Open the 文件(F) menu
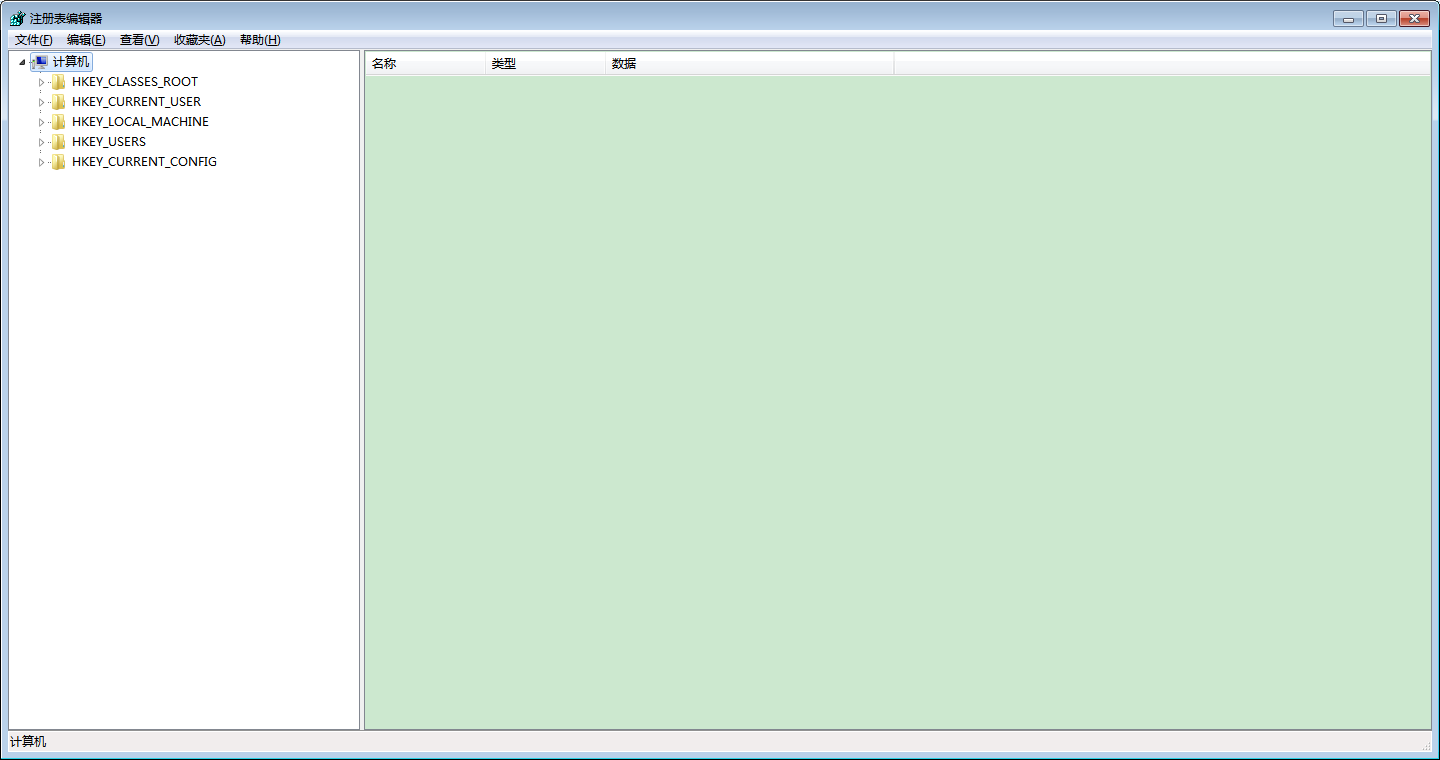The height and width of the screenshot is (760, 1440). (x=33, y=40)
